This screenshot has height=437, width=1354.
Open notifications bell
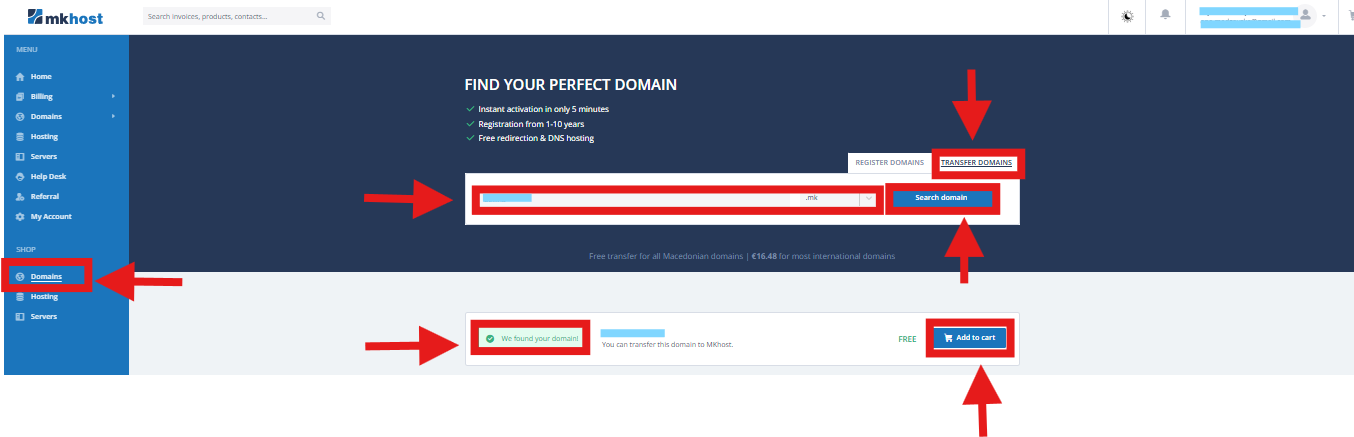pos(1165,16)
